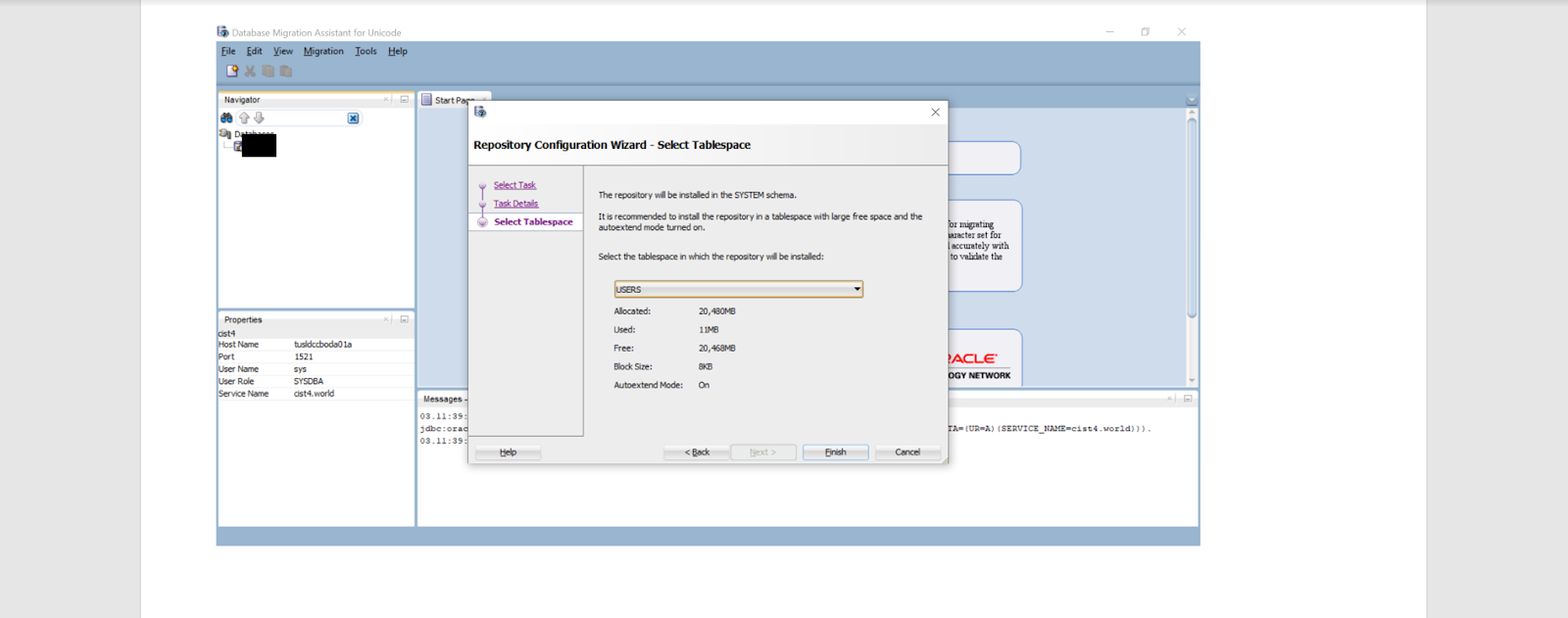The height and width of the screenshot is (618, 1568).
Task: Click the Navigator panel title
Action: pos(242,100)
